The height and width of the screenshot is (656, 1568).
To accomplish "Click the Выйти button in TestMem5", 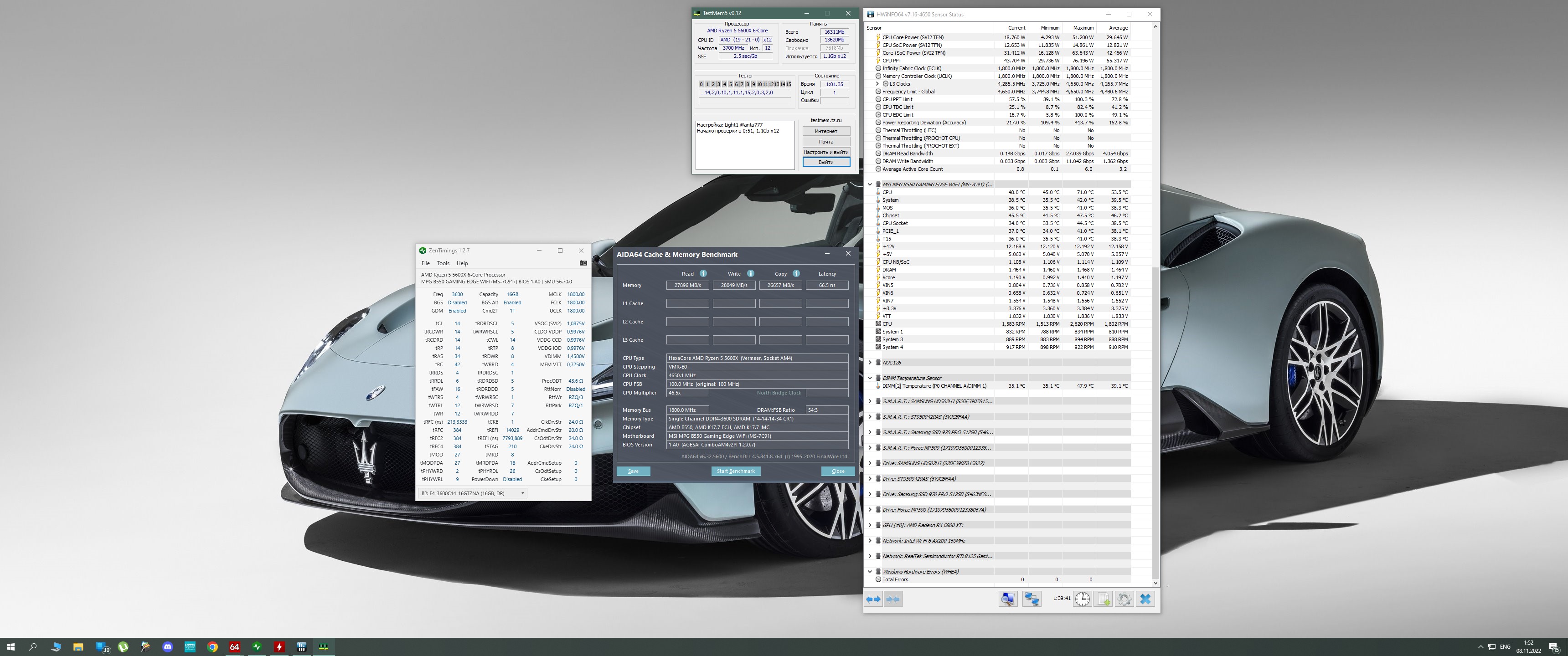I will [x=825, y=163].
